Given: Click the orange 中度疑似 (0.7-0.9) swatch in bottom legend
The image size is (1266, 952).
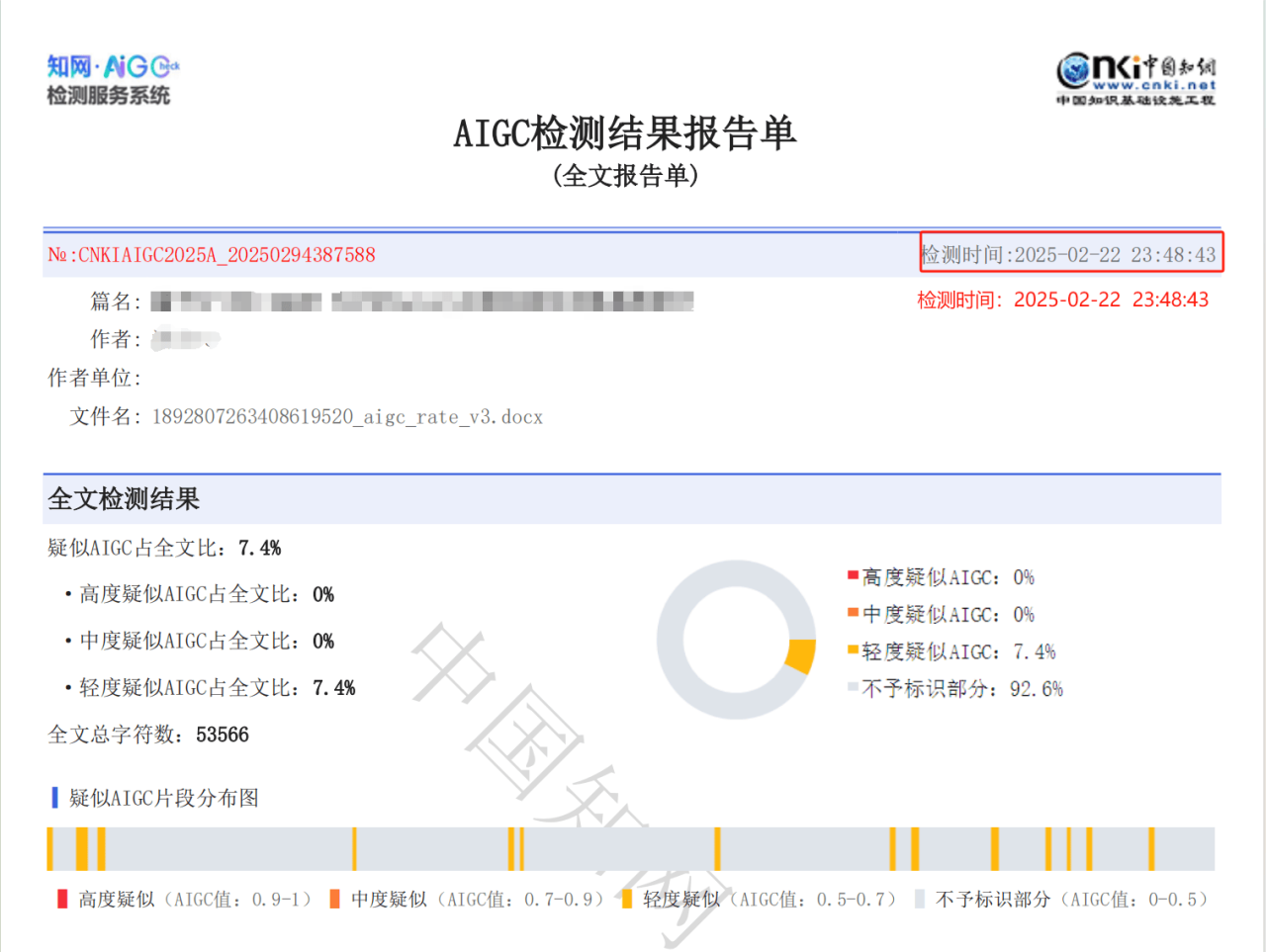Looking at the screenshot, I should [334, 899].
